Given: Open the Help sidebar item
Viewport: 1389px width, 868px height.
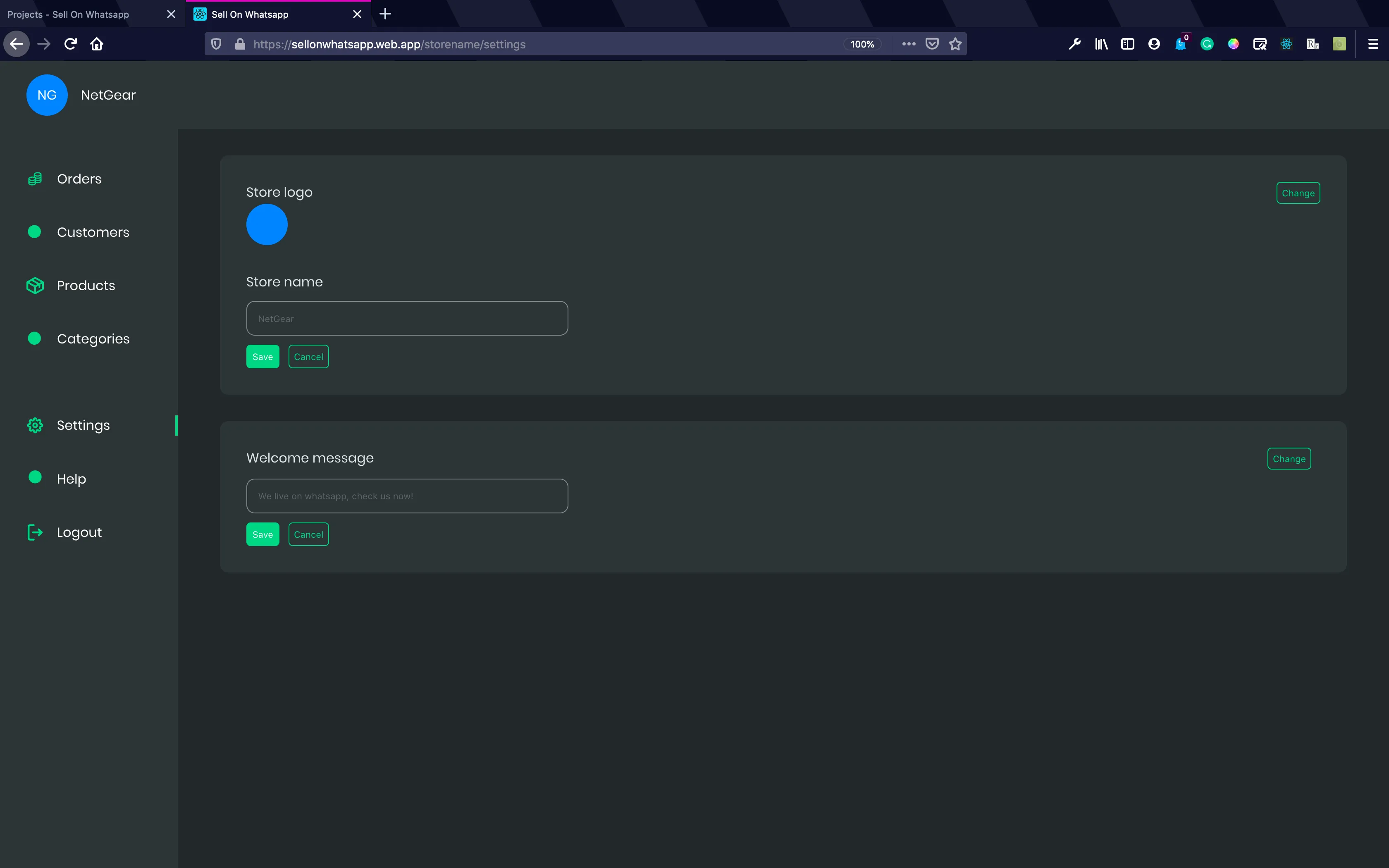Looking at the screenshot, I should point(71,479).
